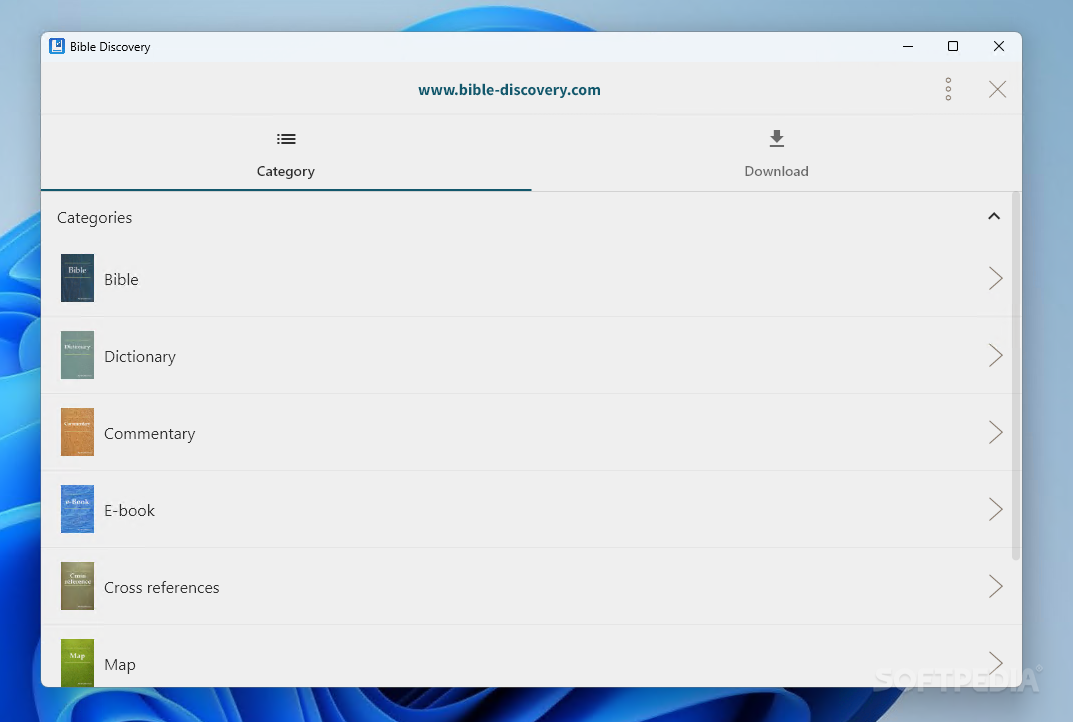Close the Bible Discovery window
The width and height of the screenshot is (1073, 722).
(998, 47)
